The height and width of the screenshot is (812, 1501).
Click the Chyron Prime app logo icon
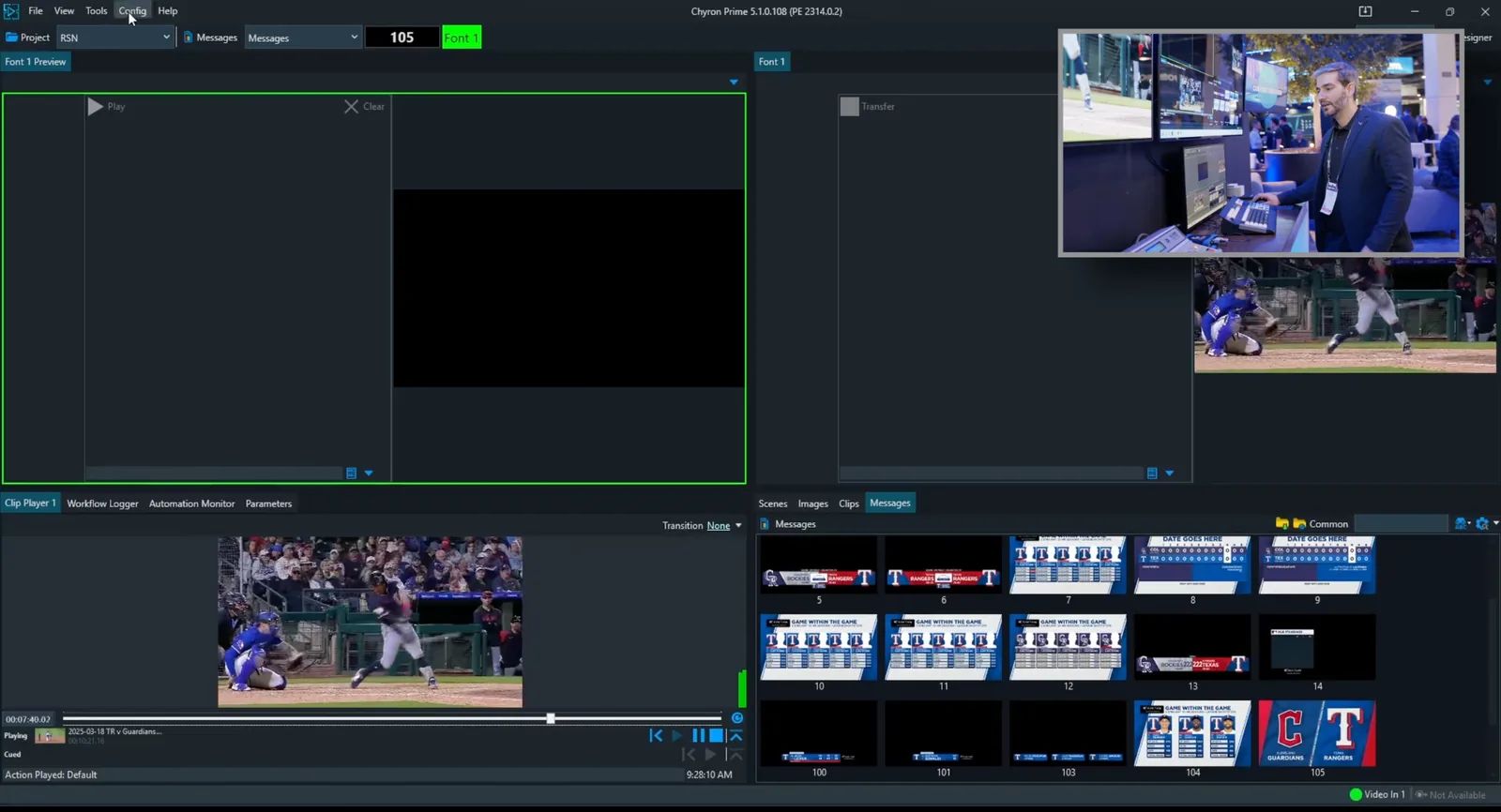click(x=11, y=11)
